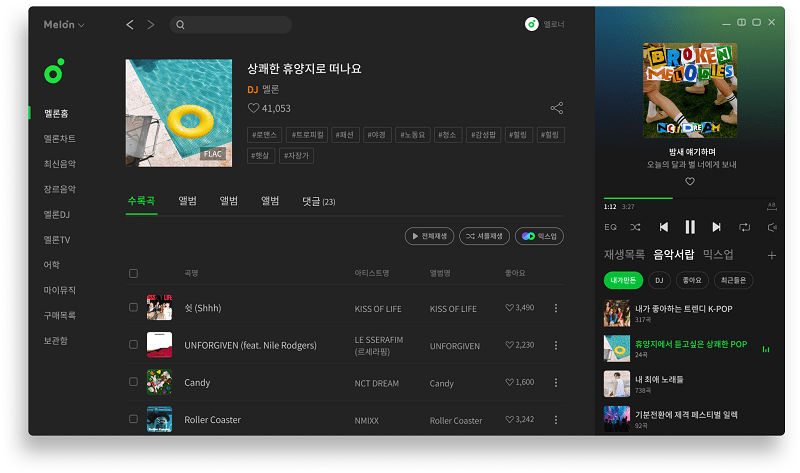Check the box for Candy

[x=133, y=382]
